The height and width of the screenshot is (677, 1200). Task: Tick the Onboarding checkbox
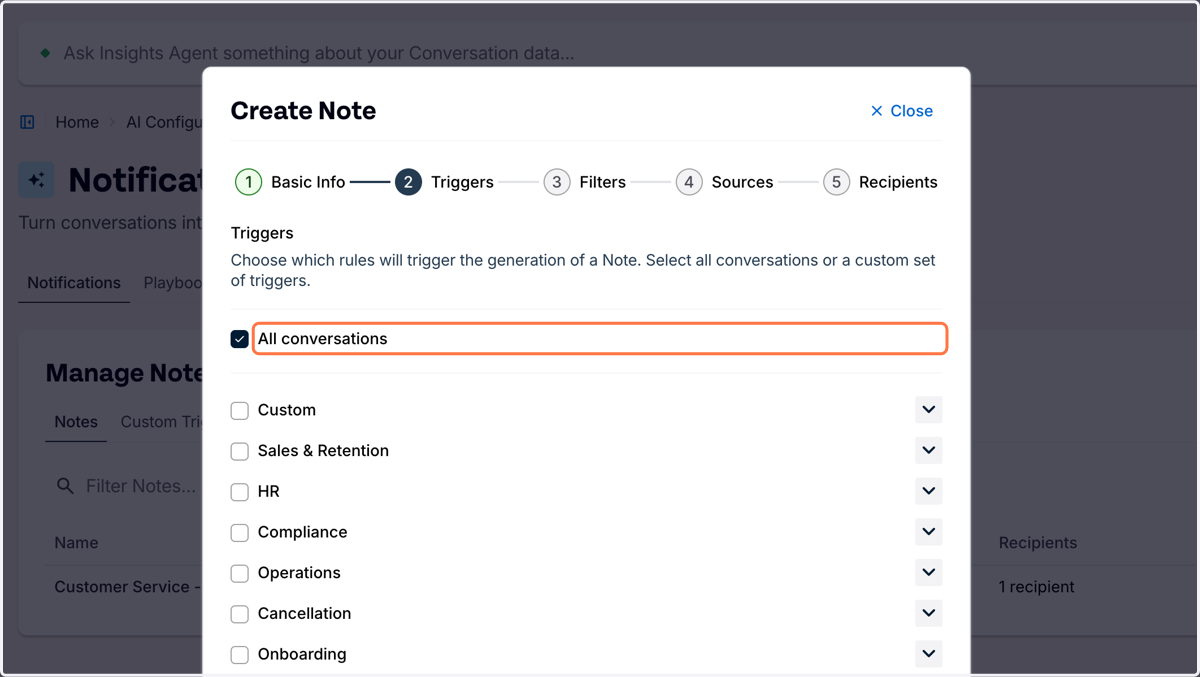pos(240,655)
